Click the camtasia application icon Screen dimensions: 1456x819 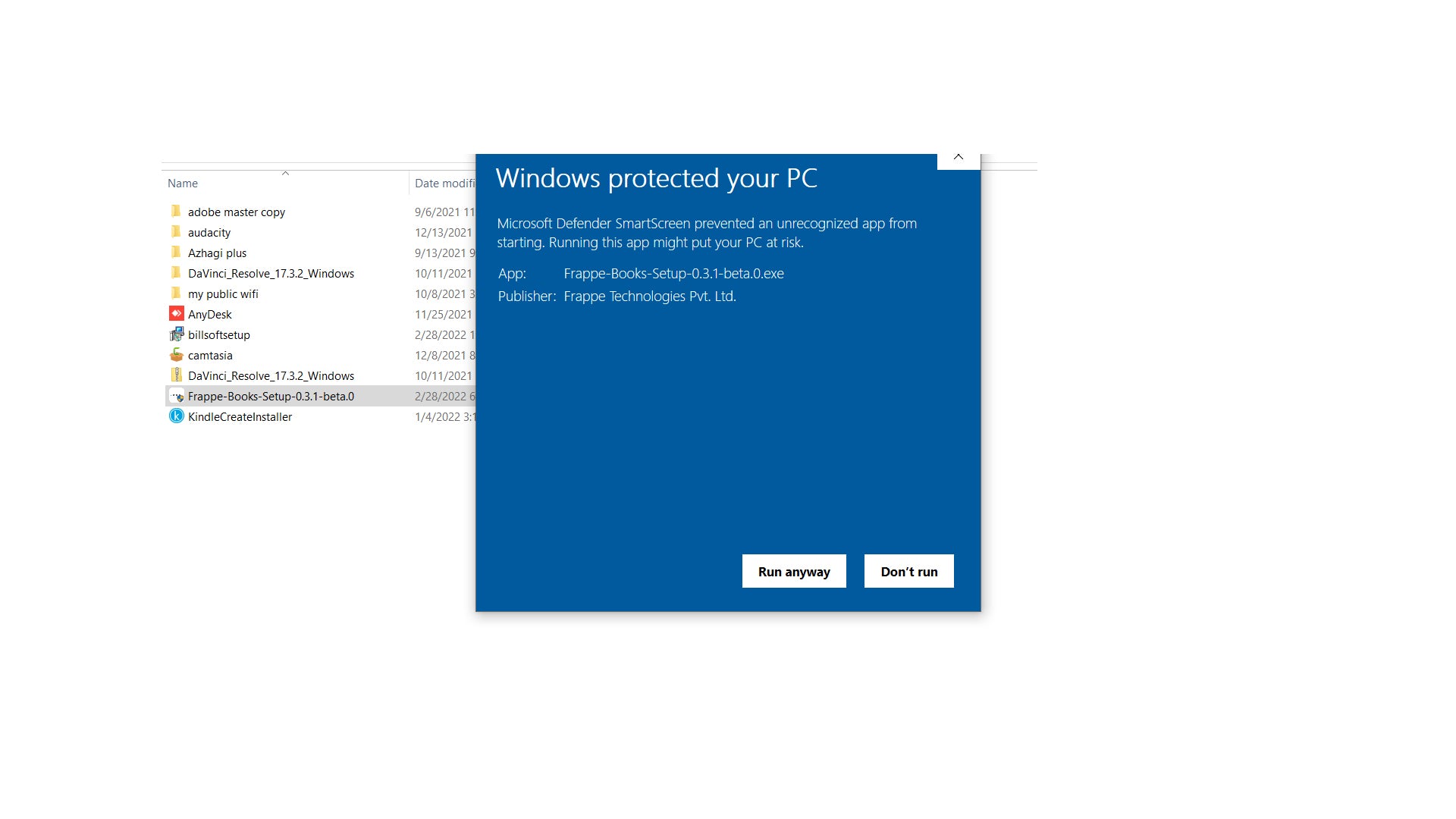pos(176,355)
